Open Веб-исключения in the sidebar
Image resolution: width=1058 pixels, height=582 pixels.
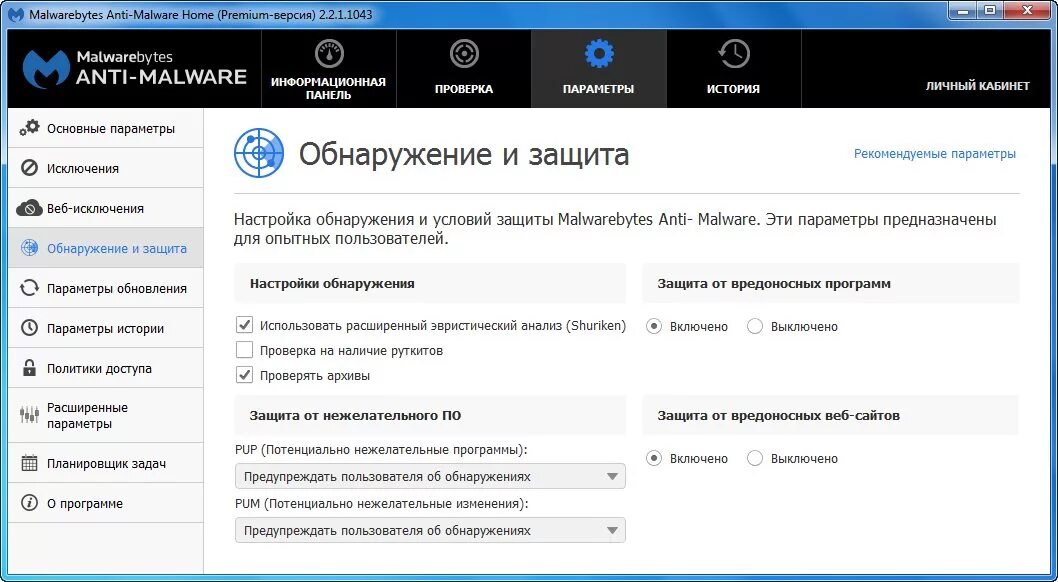point(105,208)
